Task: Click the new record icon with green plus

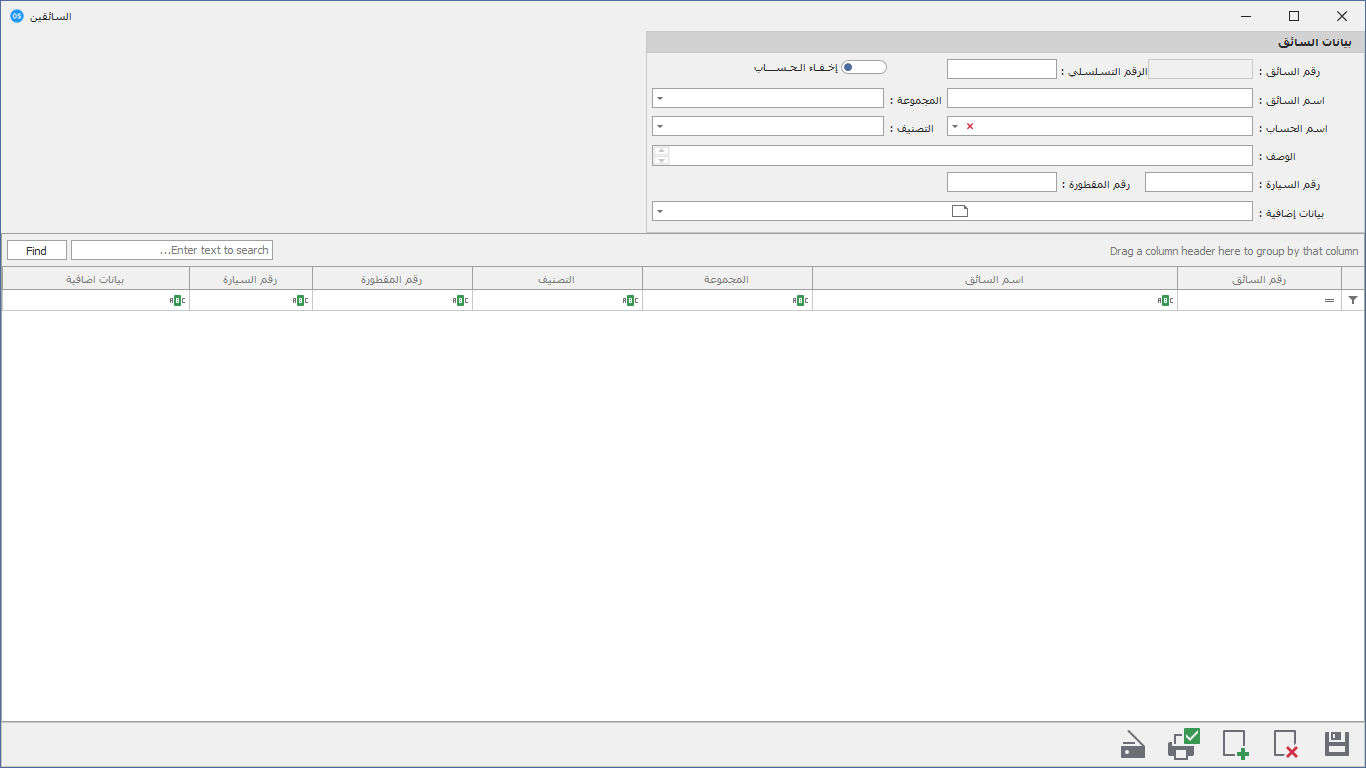Action: tap(1235, 744)
